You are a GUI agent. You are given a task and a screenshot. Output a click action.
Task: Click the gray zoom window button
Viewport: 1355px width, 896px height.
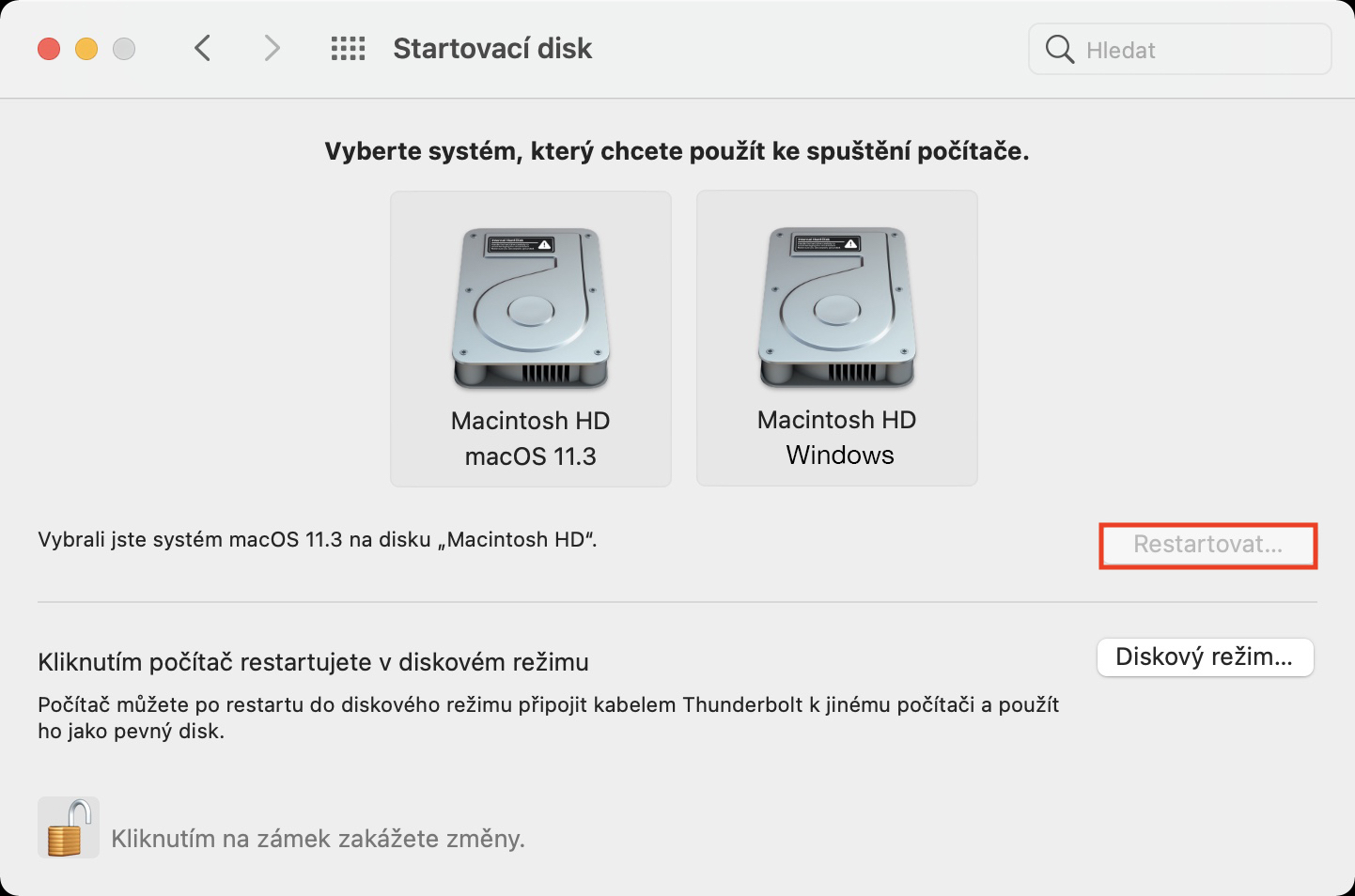tap(124, 49)
